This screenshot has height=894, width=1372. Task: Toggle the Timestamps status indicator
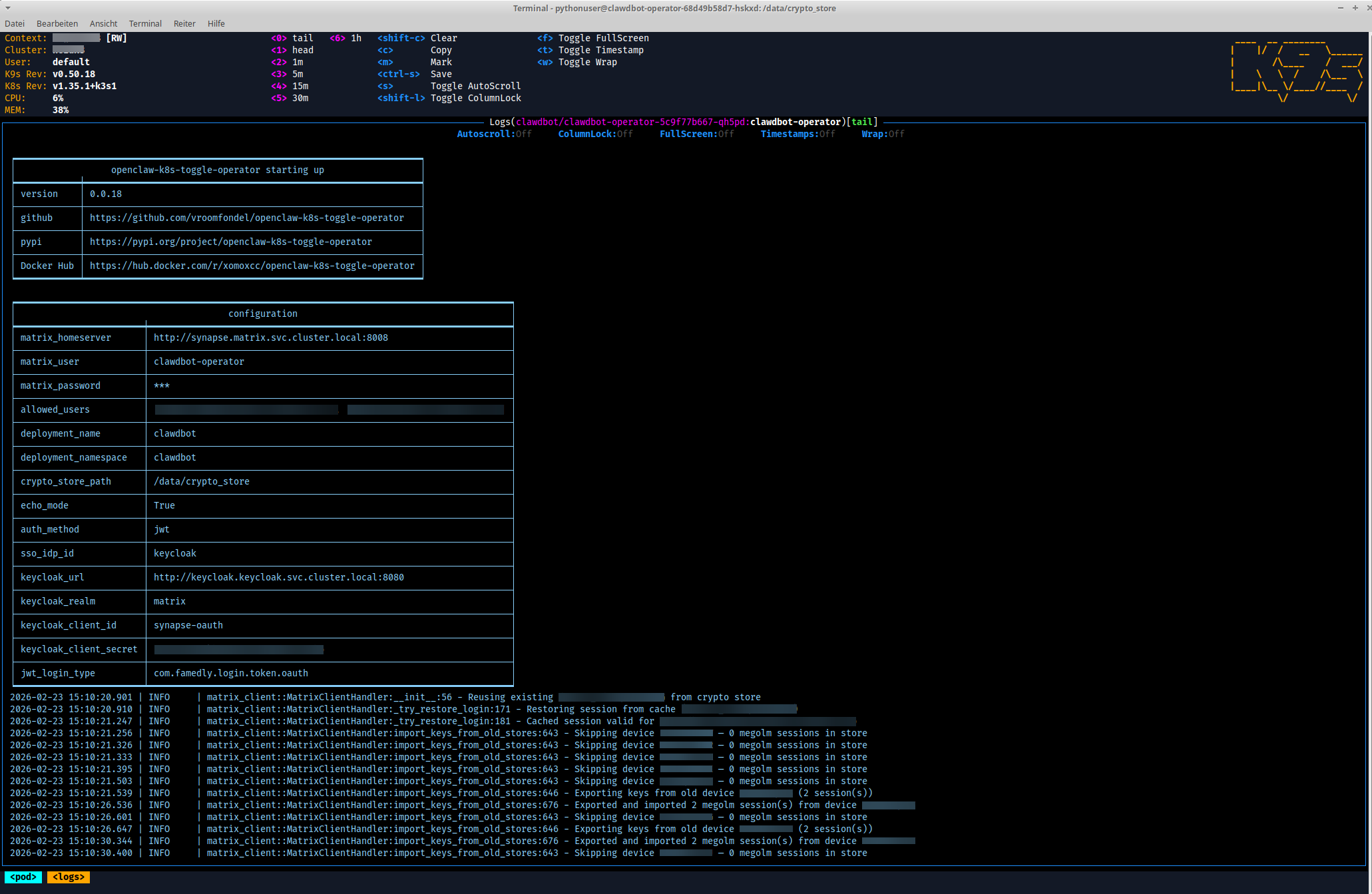pyautogui.click(x=798, y=134)
